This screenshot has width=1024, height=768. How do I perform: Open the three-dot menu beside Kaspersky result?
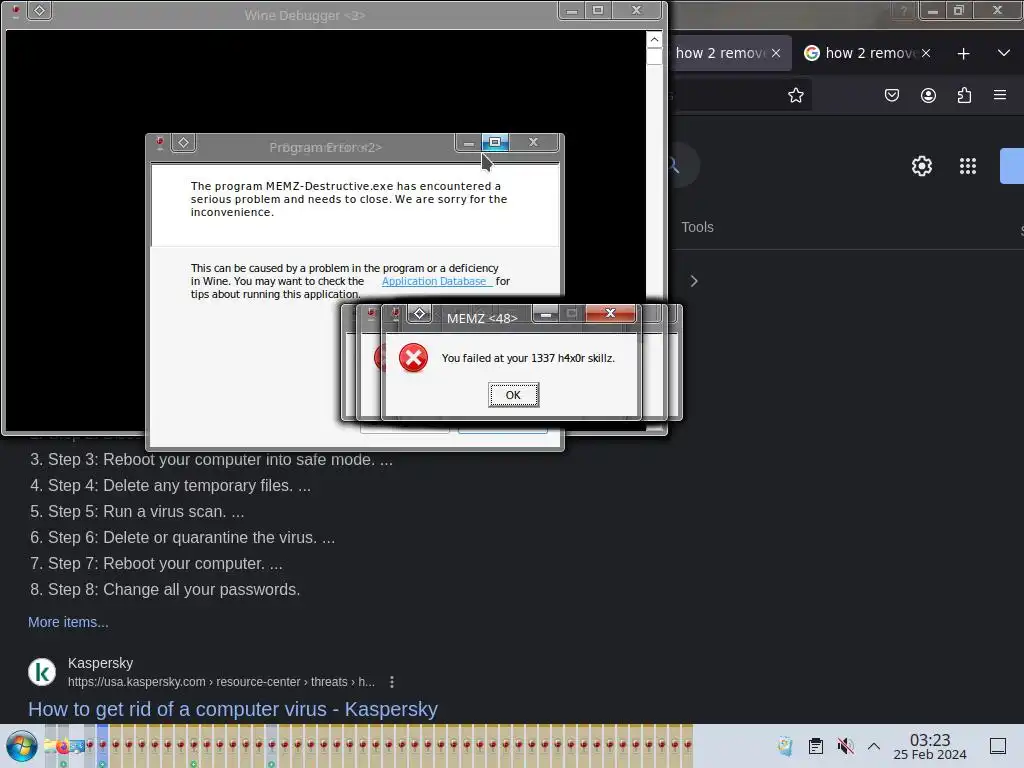pos(392,682)
